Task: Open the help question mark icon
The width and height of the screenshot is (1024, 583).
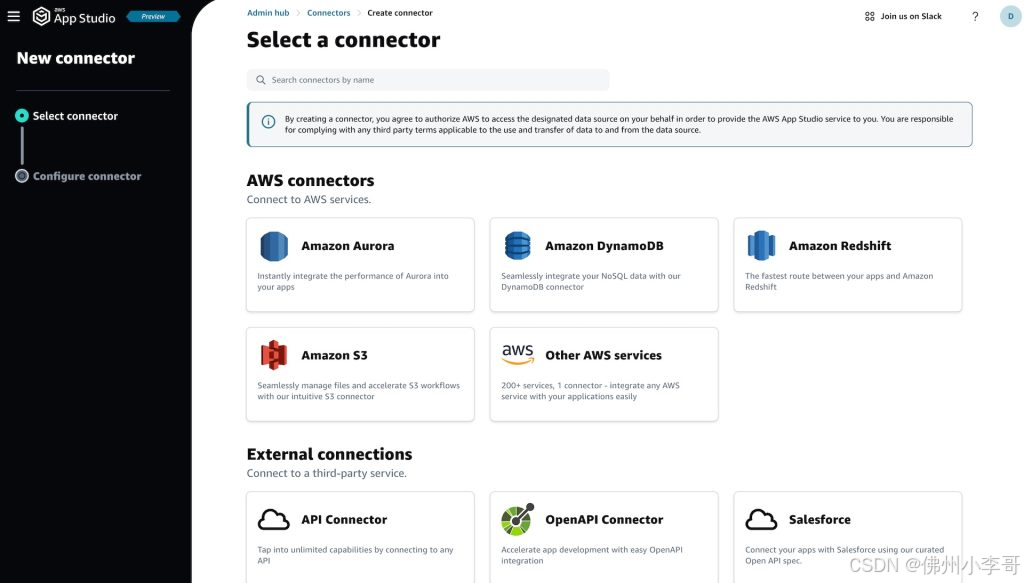Action: [975, 16]
